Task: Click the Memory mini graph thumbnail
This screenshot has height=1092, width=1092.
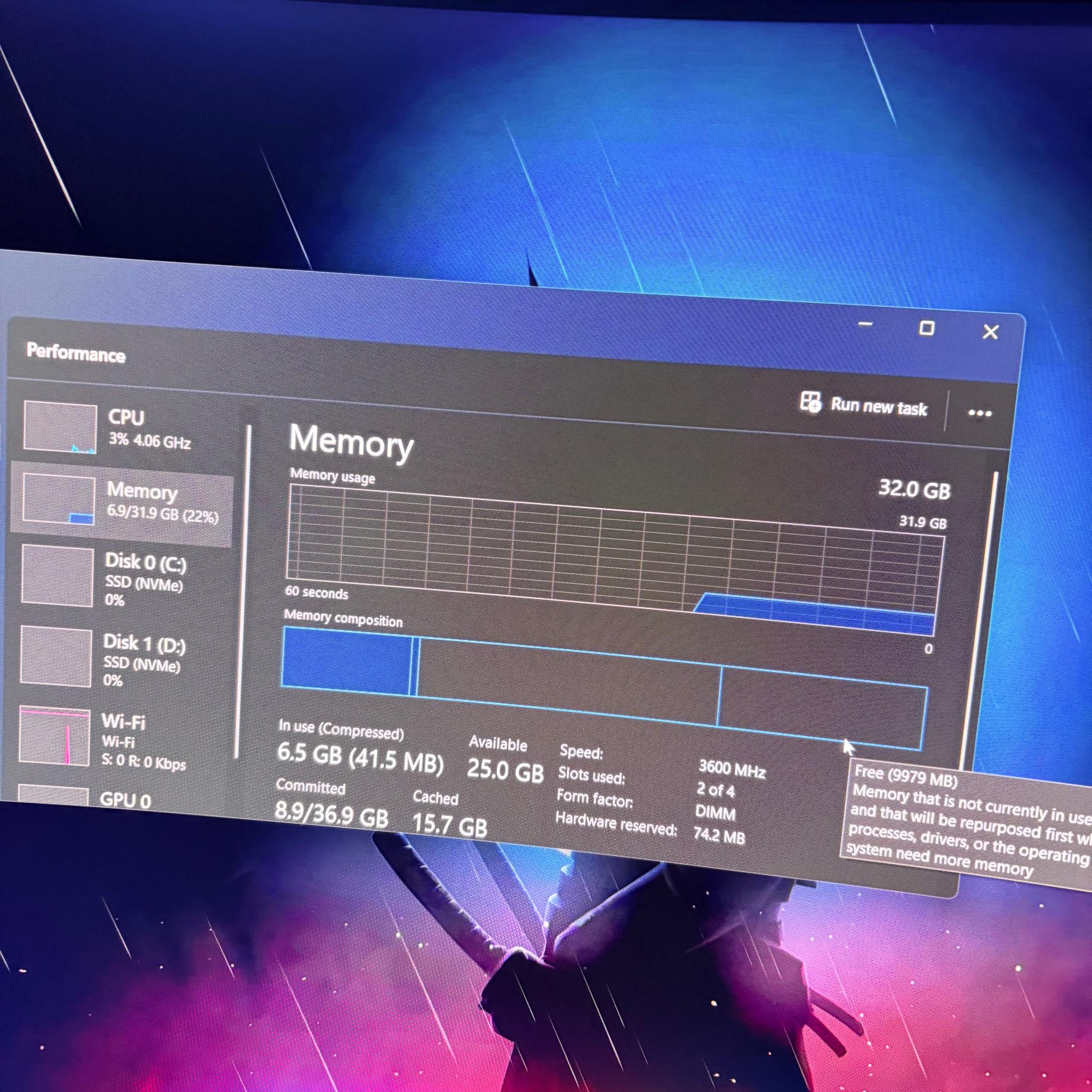Action: point(59,499)
